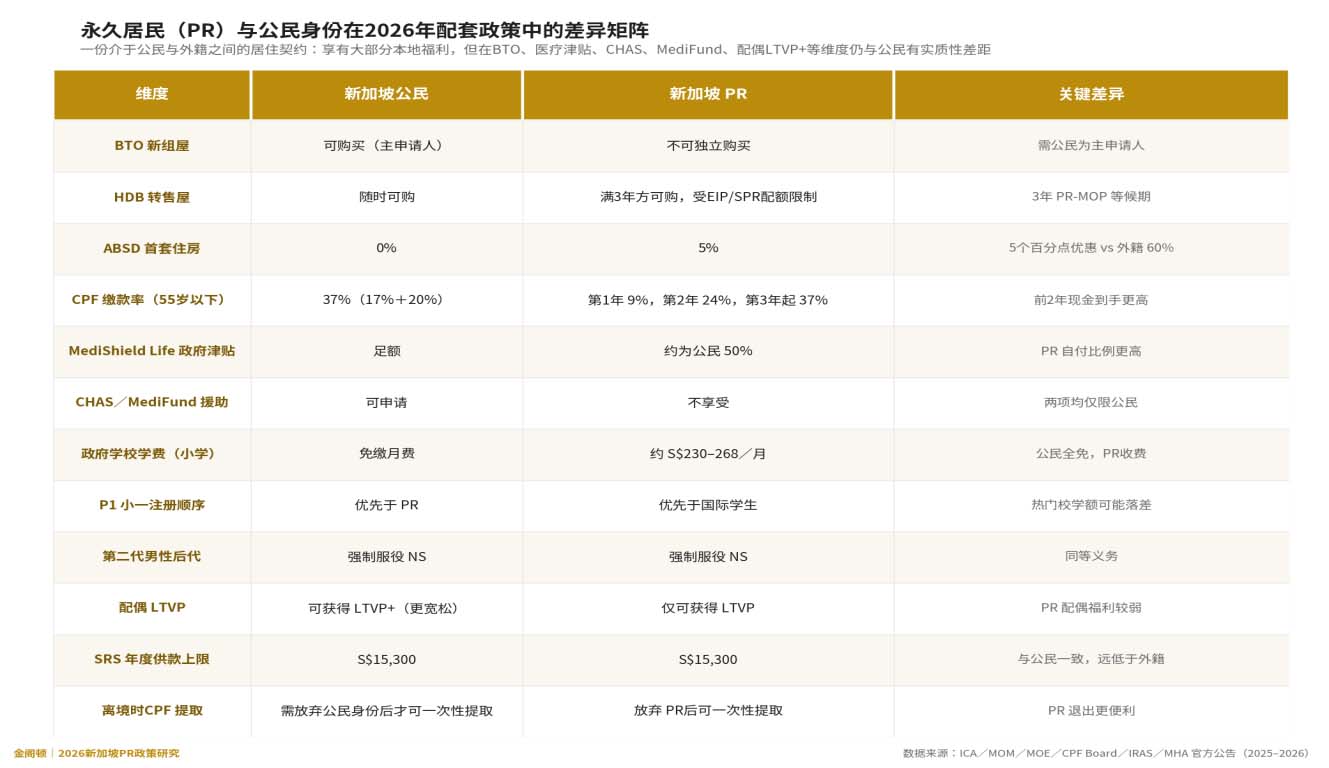This screenshot has width=1329, height=768.
Task: Click the cell 3年 PR-MOP 等候期
Action: (x=1091, y=197)
